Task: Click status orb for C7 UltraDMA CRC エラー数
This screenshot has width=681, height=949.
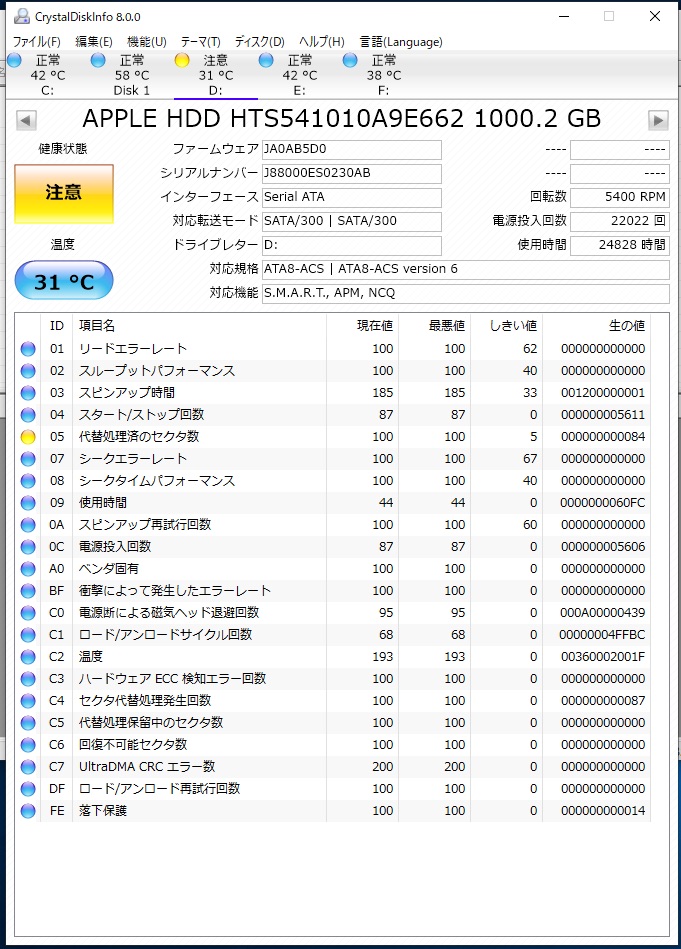Action: tap(28, 767)
